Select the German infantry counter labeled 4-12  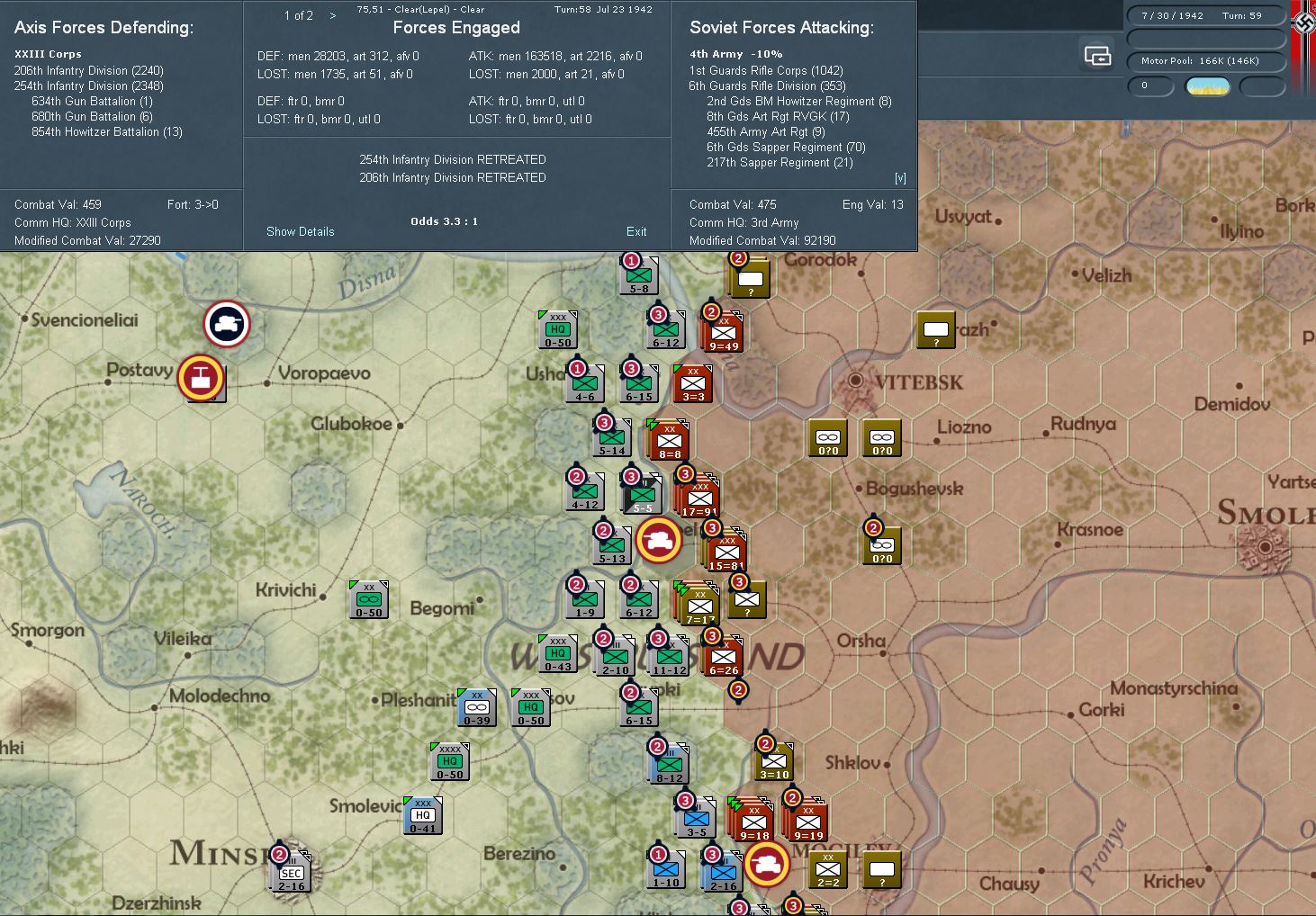pos(585,492)
